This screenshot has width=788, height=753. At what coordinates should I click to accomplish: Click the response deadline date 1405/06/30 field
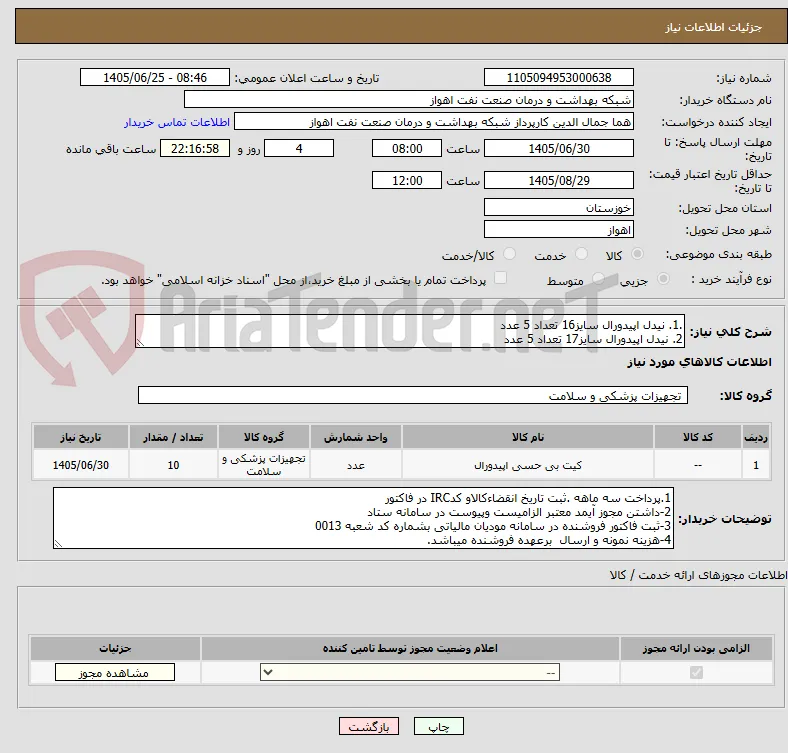click(558, 149)
